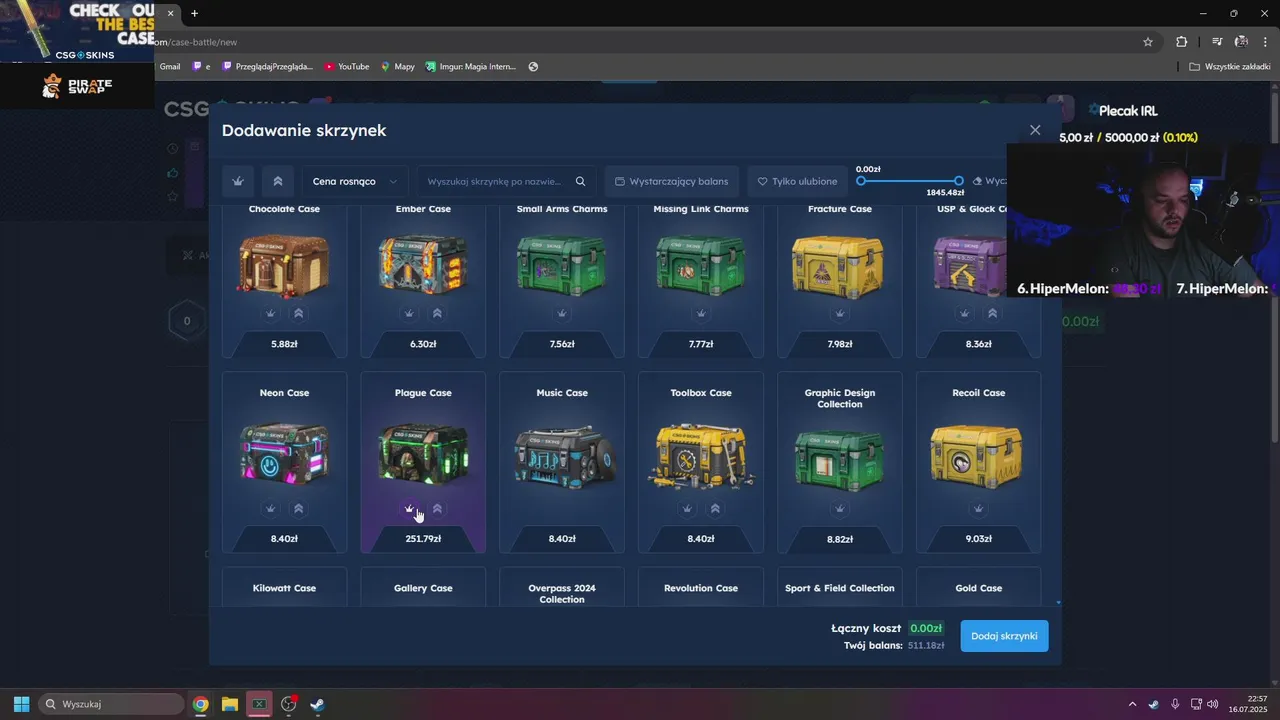The height and width of the screenshot is (720, 1280).
Task: Click the 'Overpass 2024 Collection' title
Action: [x=562, y=594]
